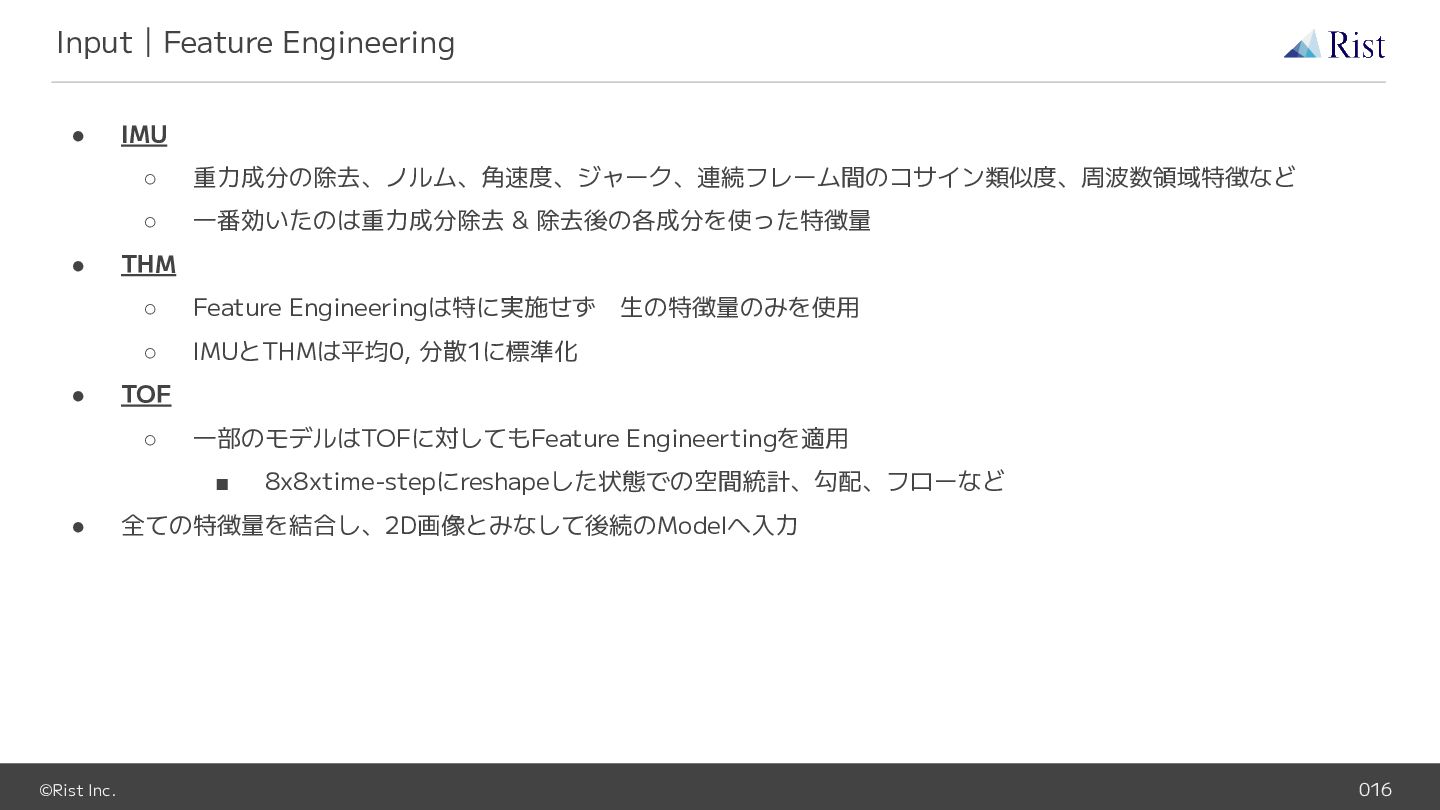Click the ©Rist Inc. footer text
The width and height of the screenshot is (1440, 810).
click(x=77, y=790)
